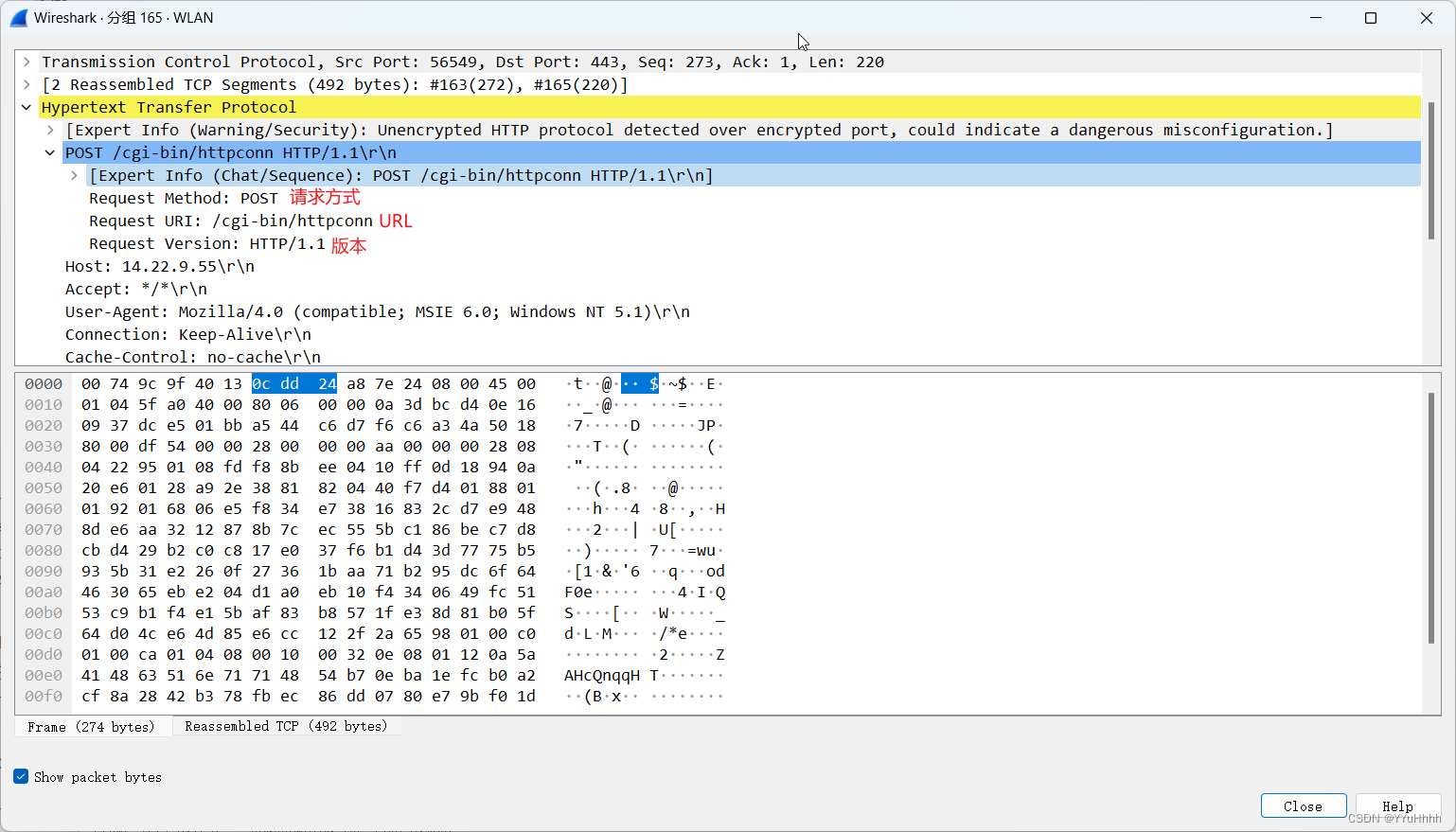The image size is (1456, 832).
Task: Click offset 0050 in the hex dump
Action: 44,487
